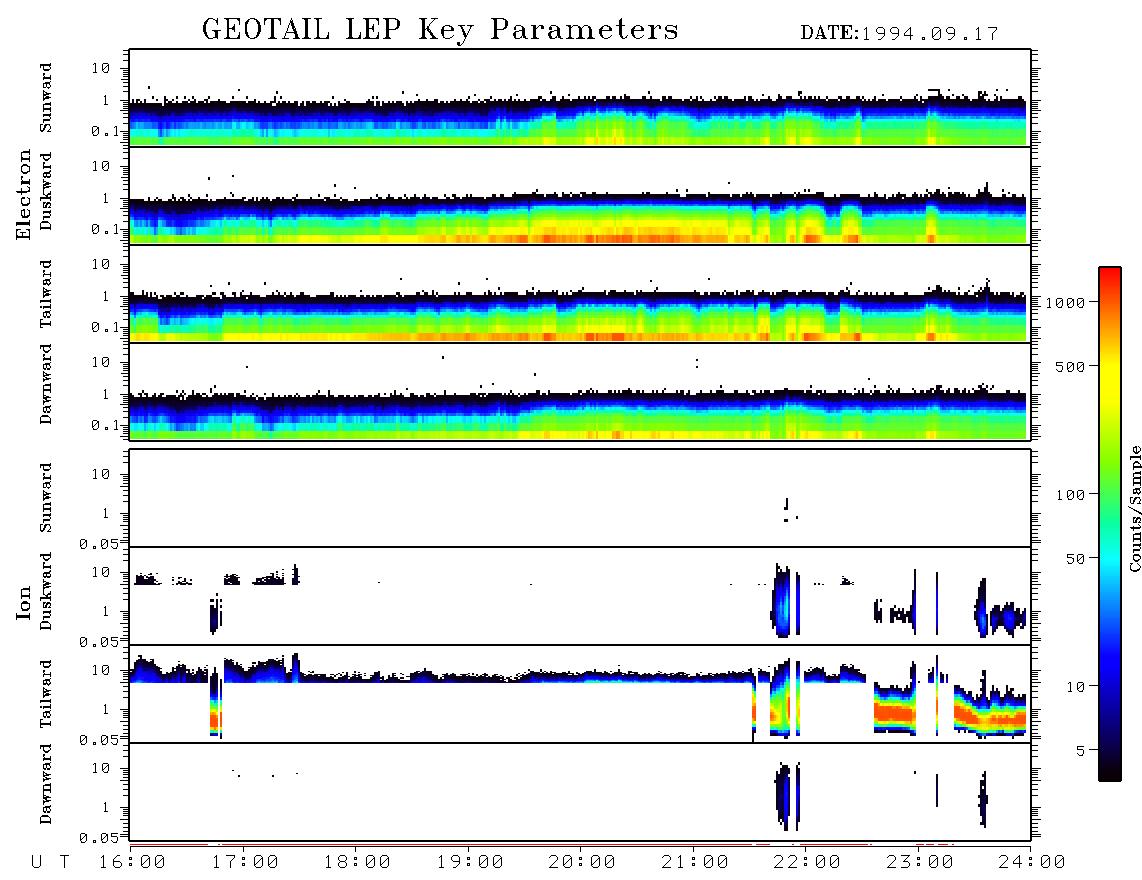This screenshot has width=1142, height=880.
Task: Select the vertical 'Ion' group label
Action: (x=23, y=603)
